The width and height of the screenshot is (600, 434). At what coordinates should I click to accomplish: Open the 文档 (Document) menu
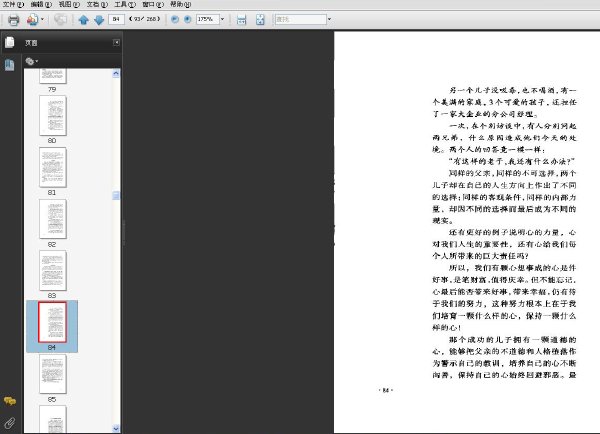(97, 4)
